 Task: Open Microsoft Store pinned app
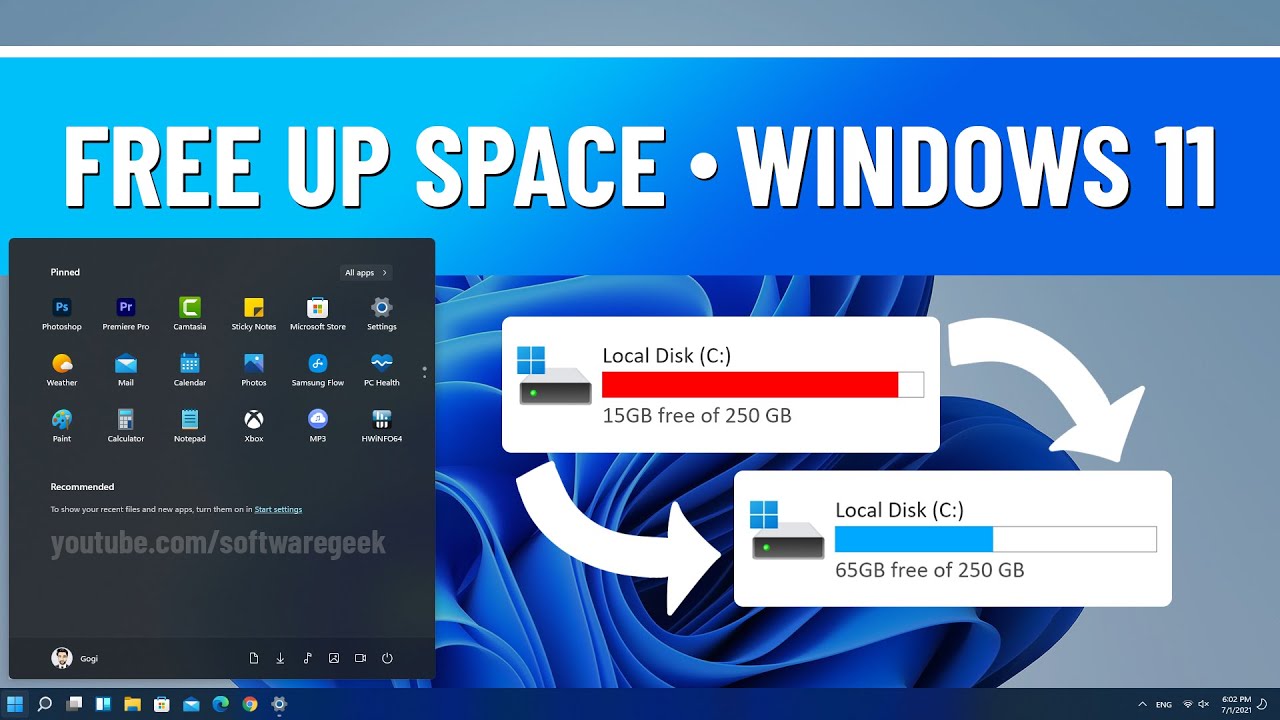[318, 313]
